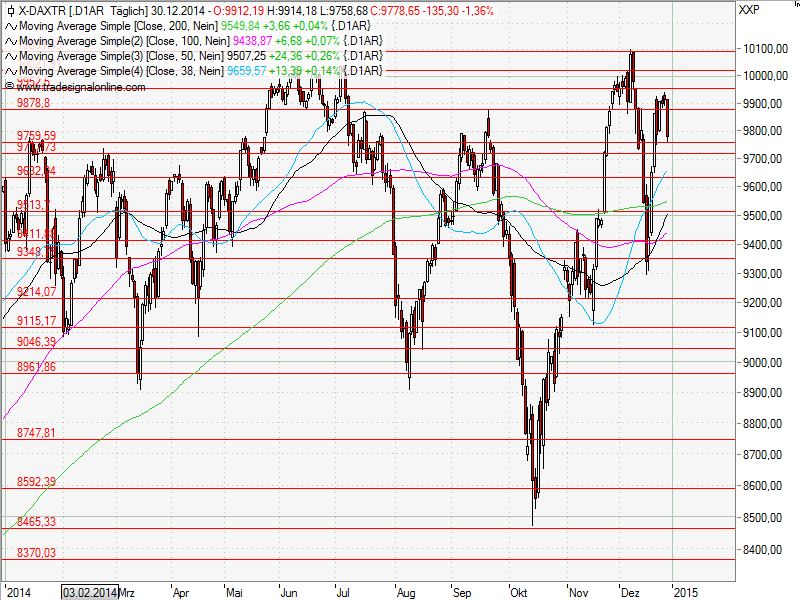Select the date field showing 03.02.2014
800x600 pixels.
pyautogui.click(x=89, y=592)
